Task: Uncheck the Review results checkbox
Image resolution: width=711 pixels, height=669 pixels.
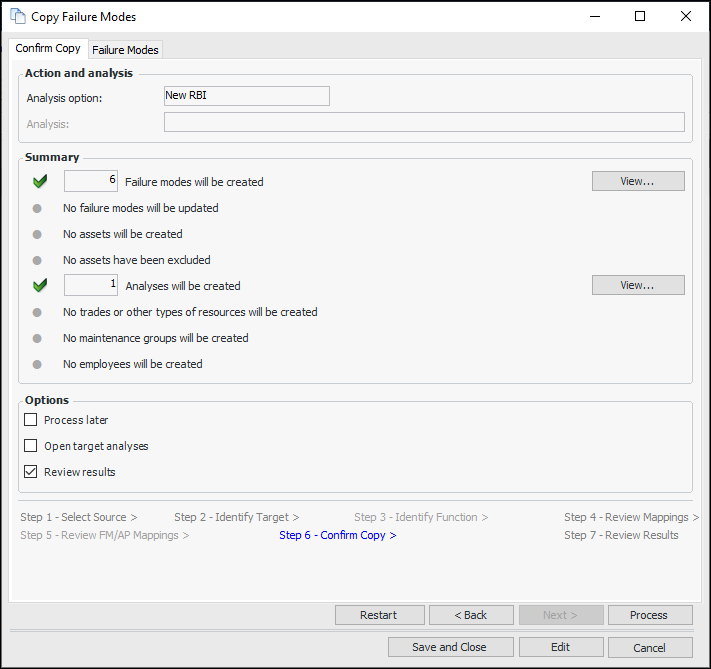Action: pos(30,472)
